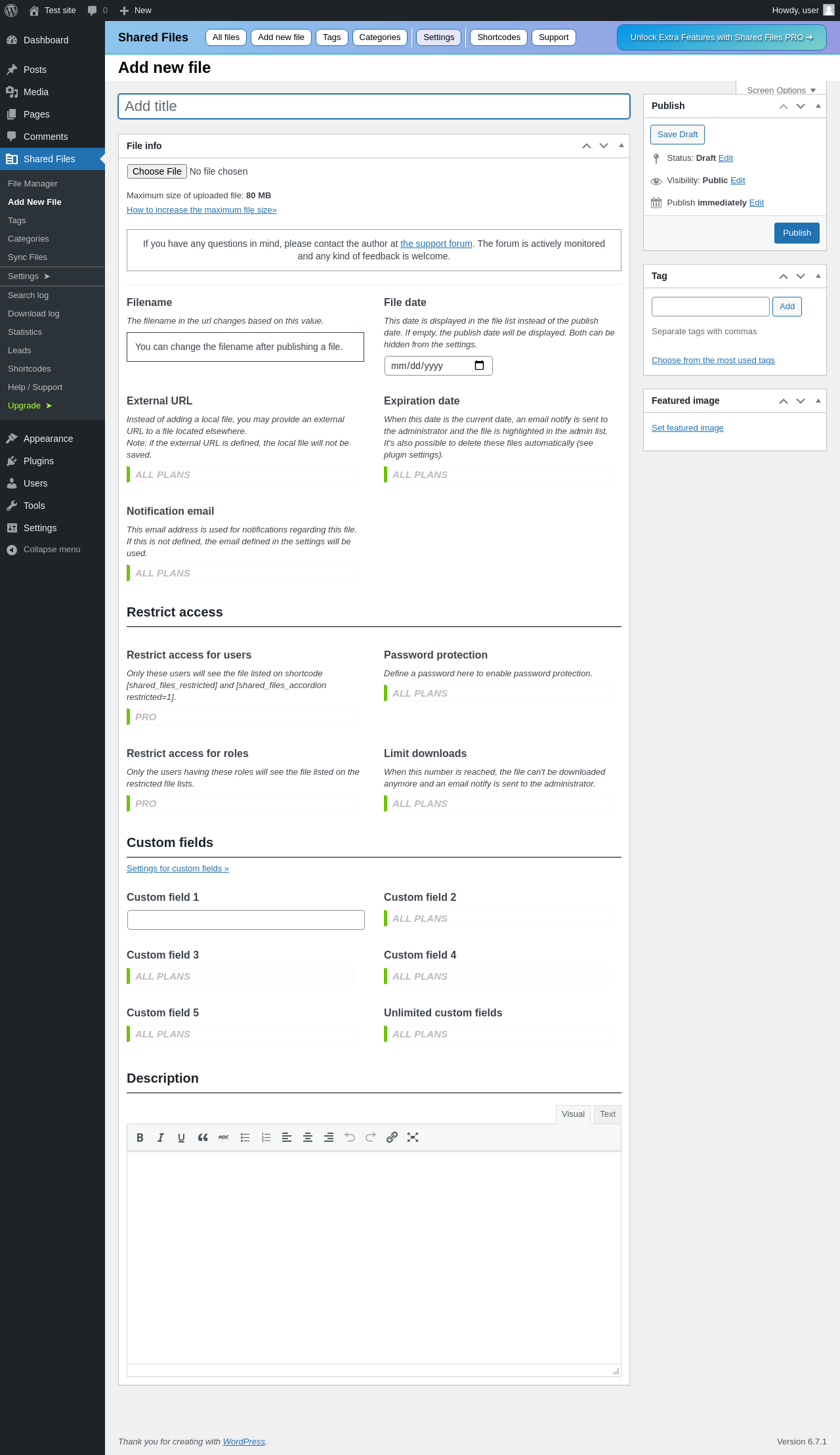This screenshot has width=840, height=1455.
Task: Click the Bold formatting icon
Action: pos(140,1137)
